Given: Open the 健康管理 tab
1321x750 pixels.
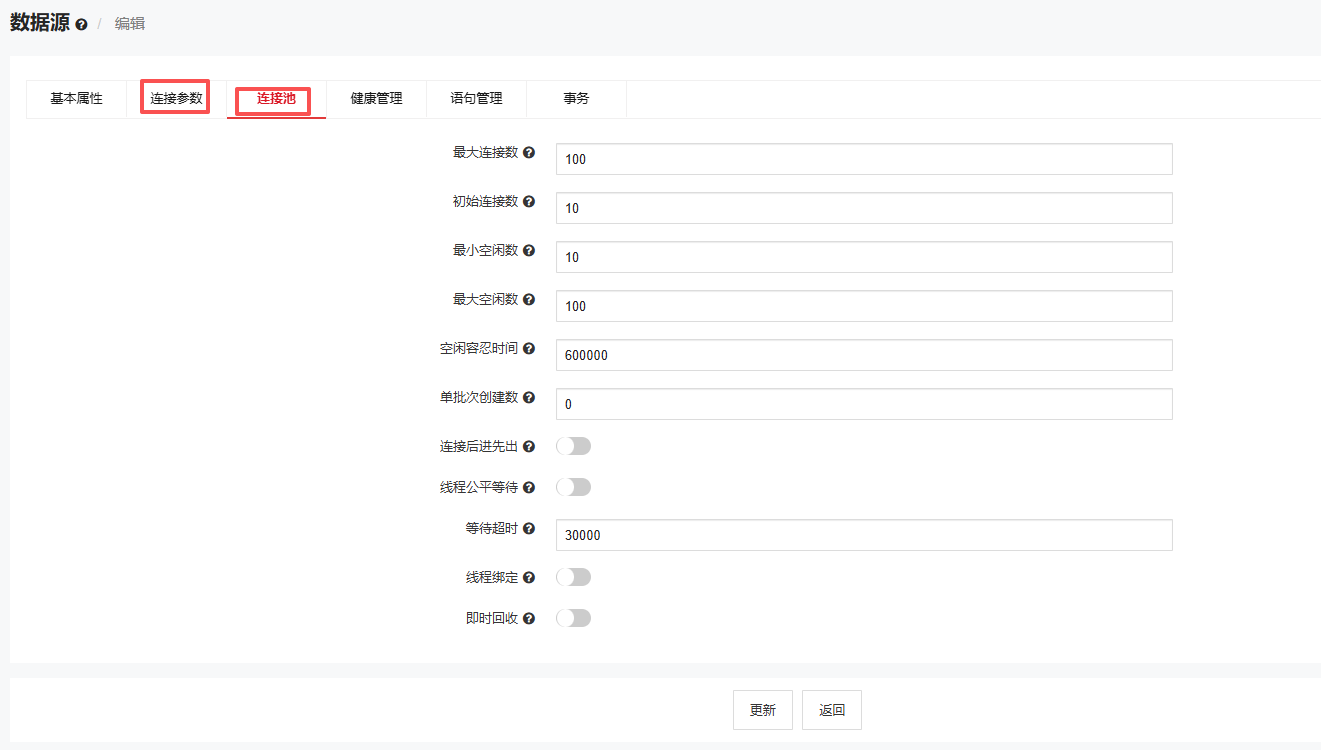Looking at the screenshot, I should [x=377, y=99].
